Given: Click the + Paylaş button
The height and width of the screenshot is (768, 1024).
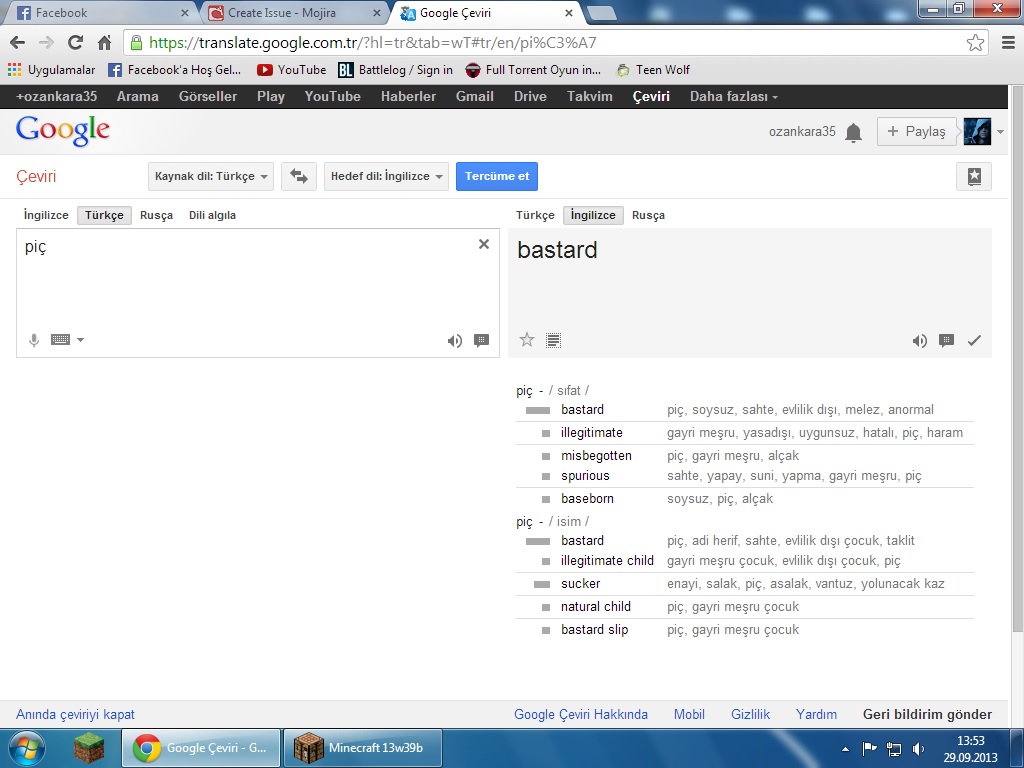Looking at the screenshot, I should 917,131.
